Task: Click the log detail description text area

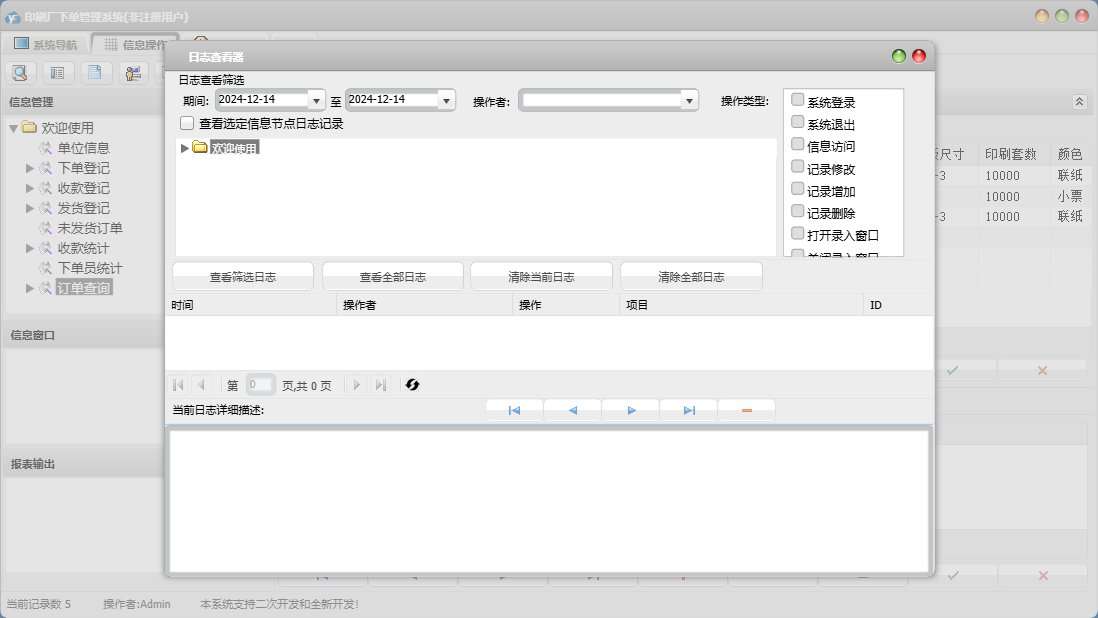Action: click(x=550, y=501)
